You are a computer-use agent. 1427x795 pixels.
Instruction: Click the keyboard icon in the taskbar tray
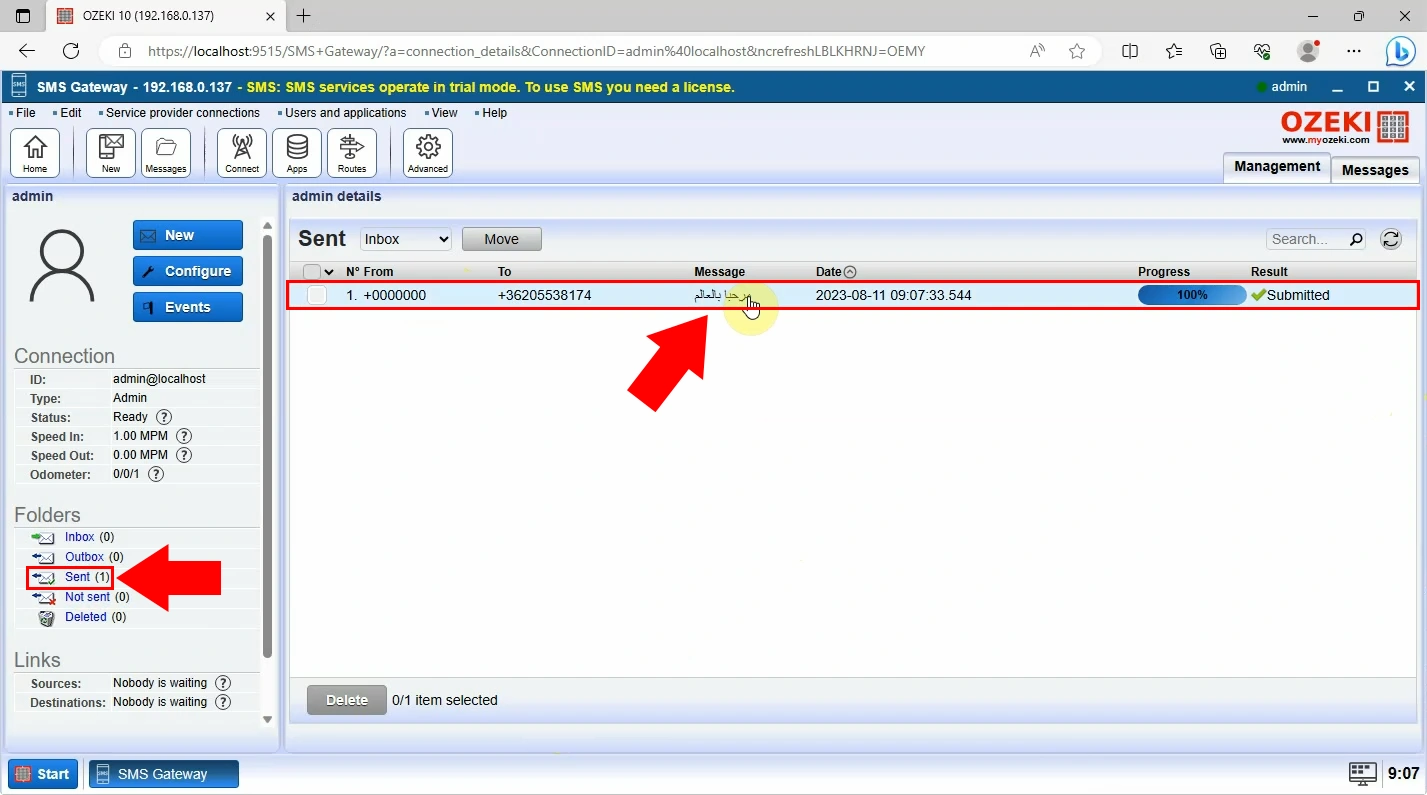pos(1363,773)
